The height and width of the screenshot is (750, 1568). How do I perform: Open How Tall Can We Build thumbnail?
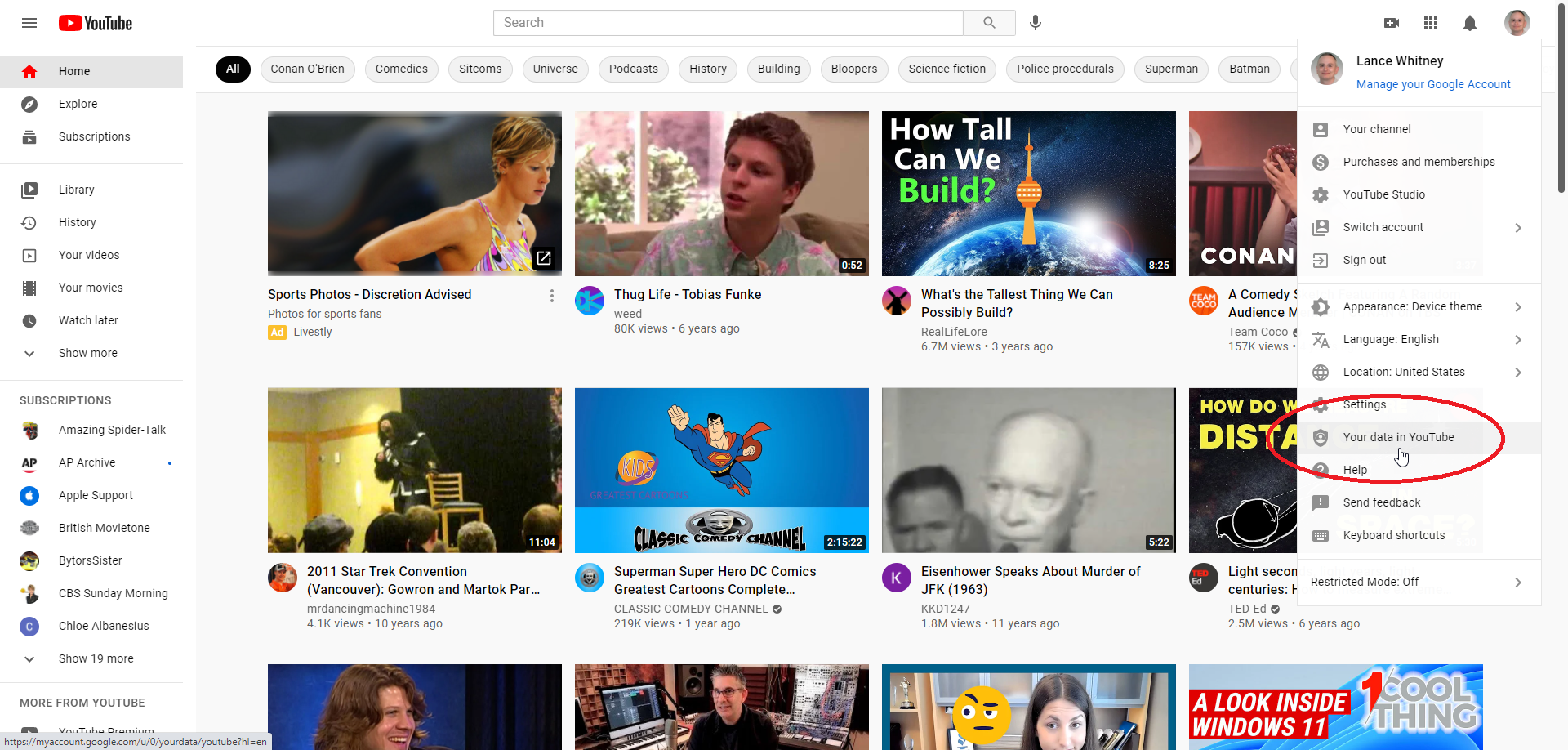[1029, 194]
